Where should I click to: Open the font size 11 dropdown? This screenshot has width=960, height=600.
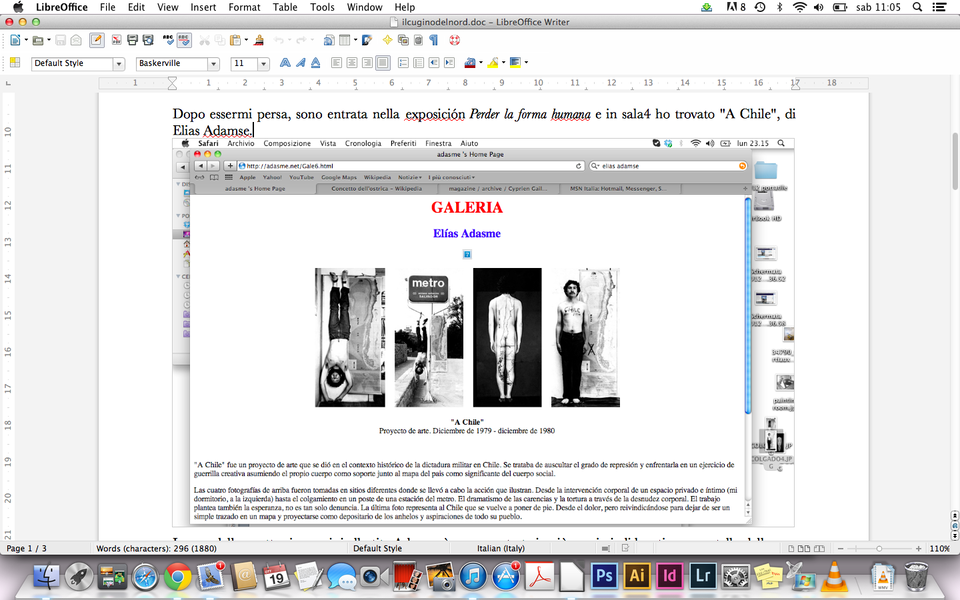pyautogui.click(x=265, y=63)
